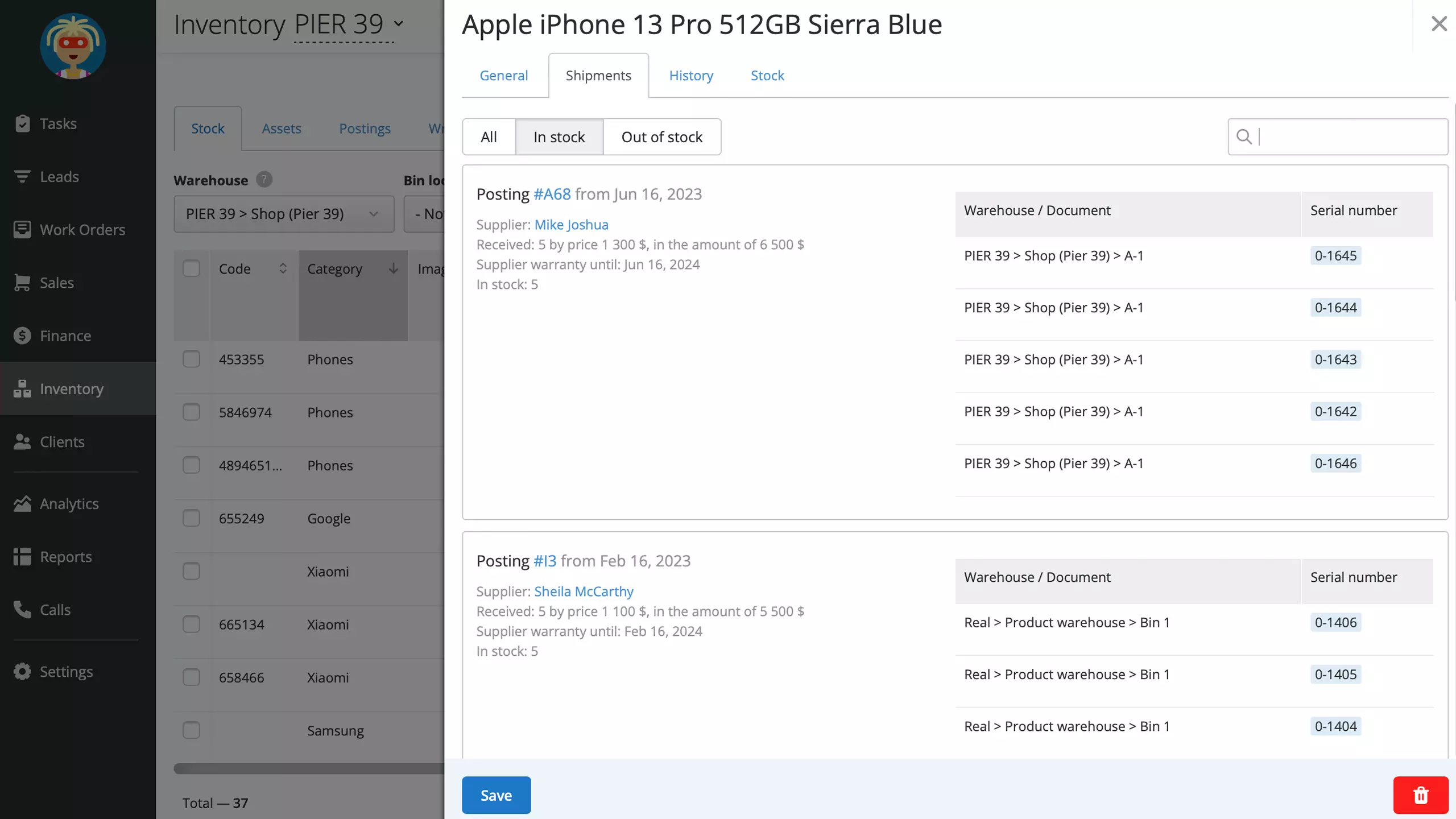Open supplier Sheila McCarthy link
The image size is (1456, 819).
click(584, 591)
